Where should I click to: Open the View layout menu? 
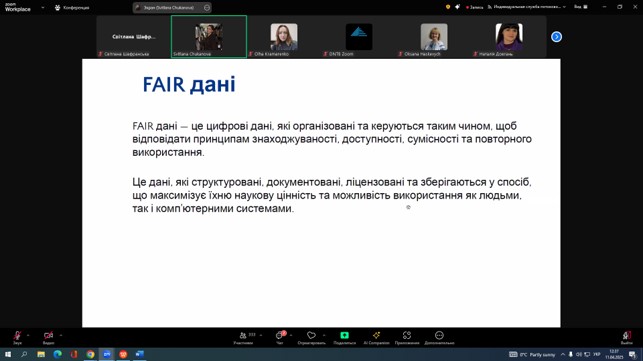581,7
